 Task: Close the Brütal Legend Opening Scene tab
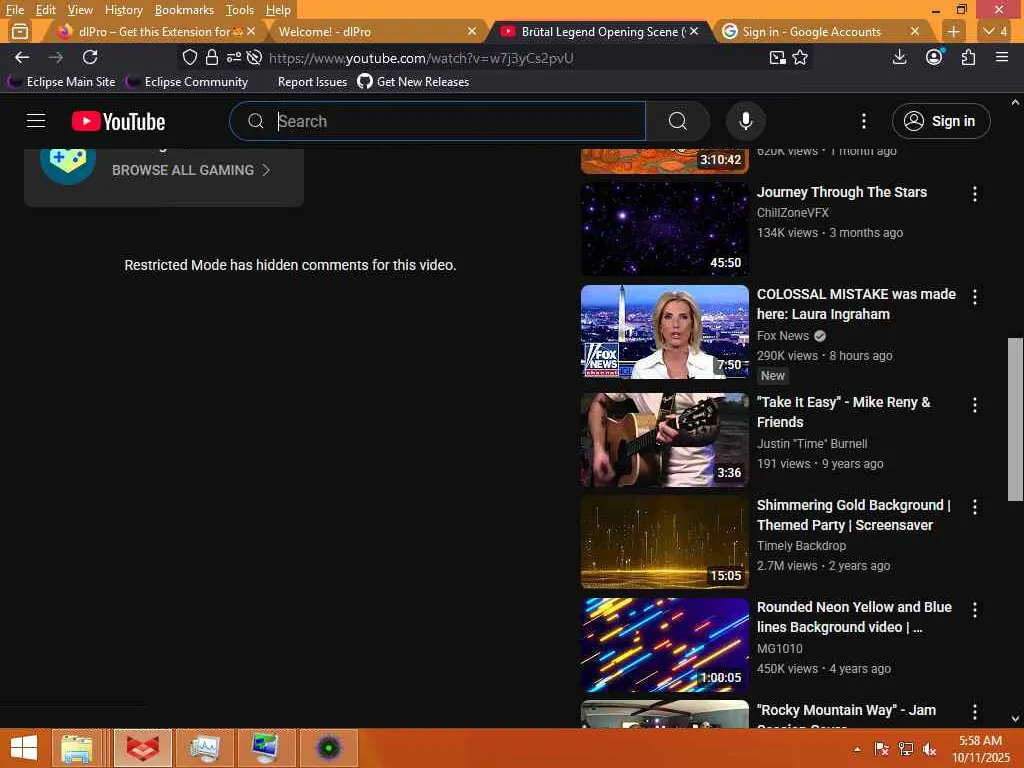click(x=694, y=31)
